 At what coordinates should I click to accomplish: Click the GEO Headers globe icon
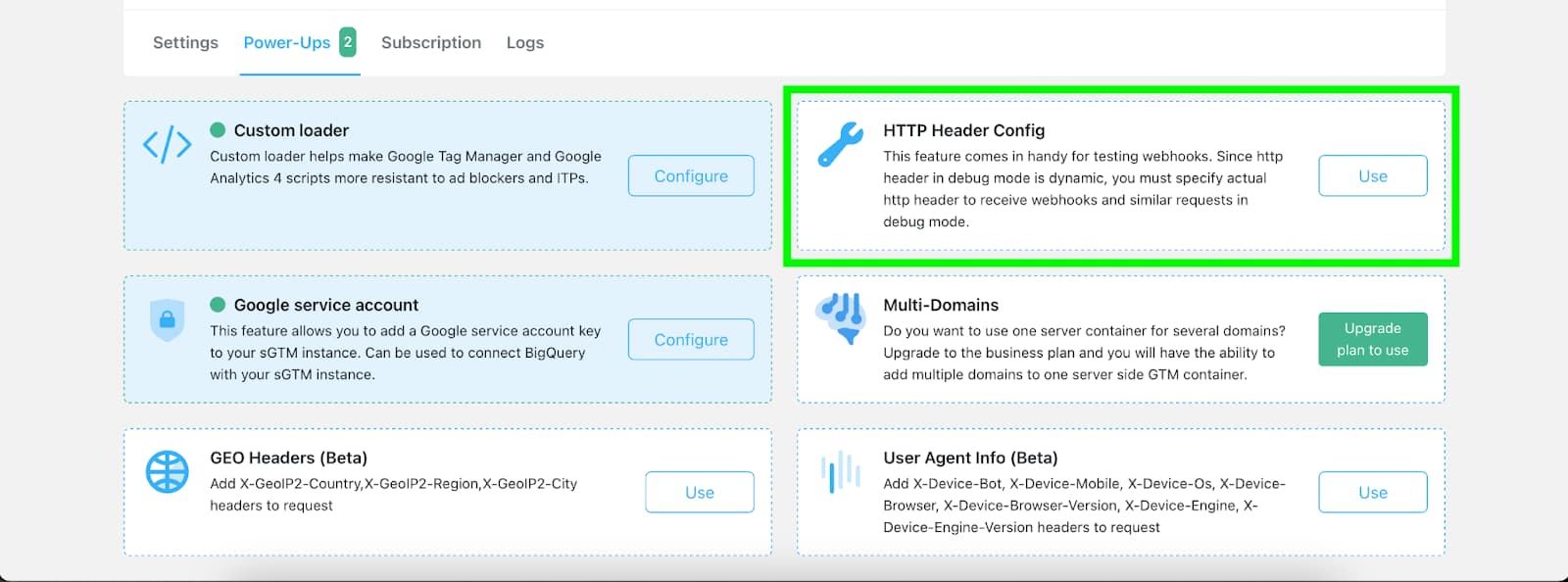(168, 471)
